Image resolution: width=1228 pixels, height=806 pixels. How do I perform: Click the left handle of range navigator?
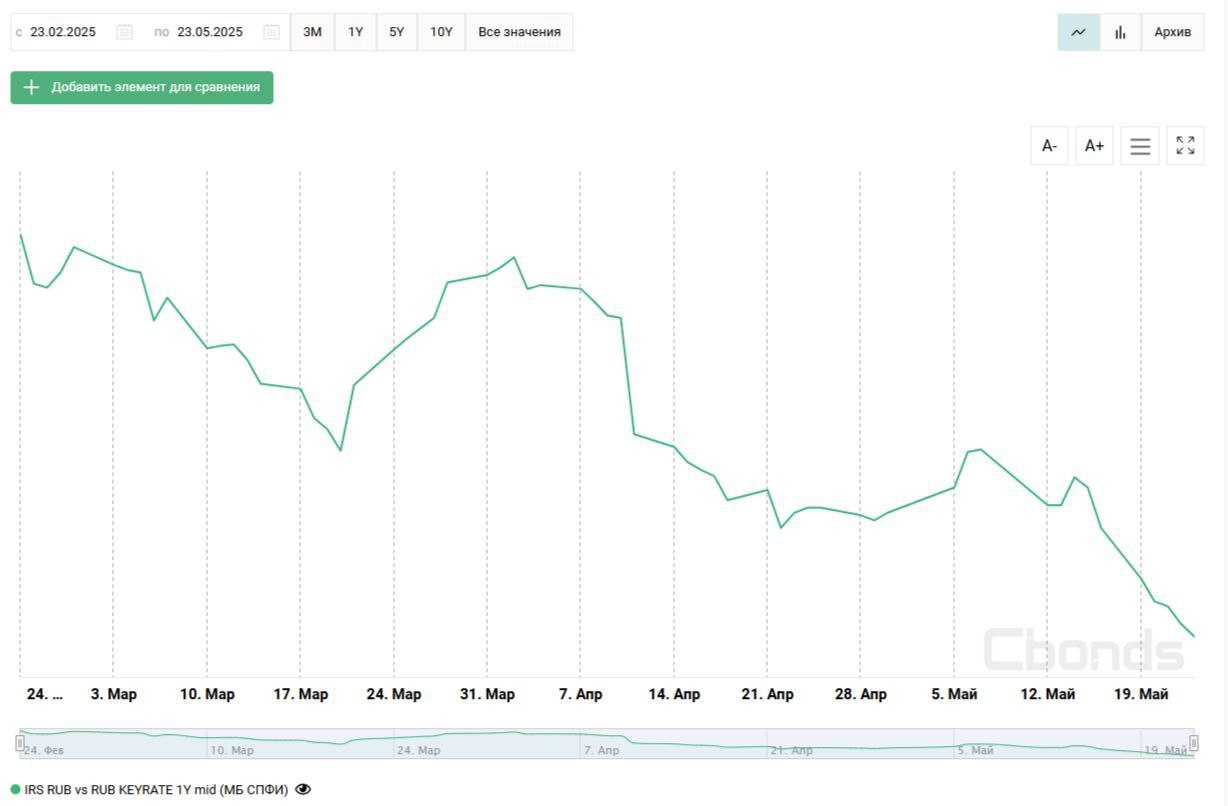(x=20, y=743)
